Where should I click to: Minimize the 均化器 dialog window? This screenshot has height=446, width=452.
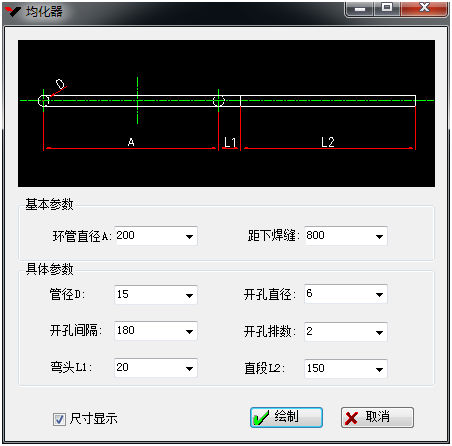tap(360, 8)
